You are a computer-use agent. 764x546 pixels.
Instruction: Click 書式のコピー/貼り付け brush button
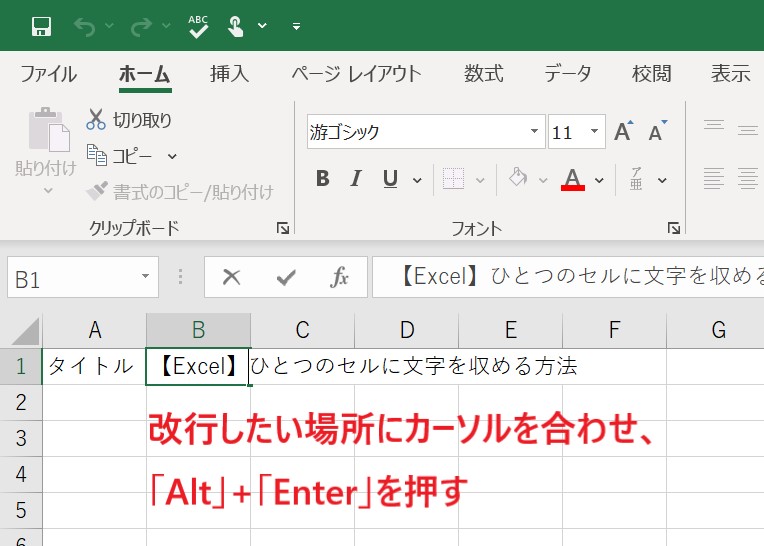pos(180,192)
